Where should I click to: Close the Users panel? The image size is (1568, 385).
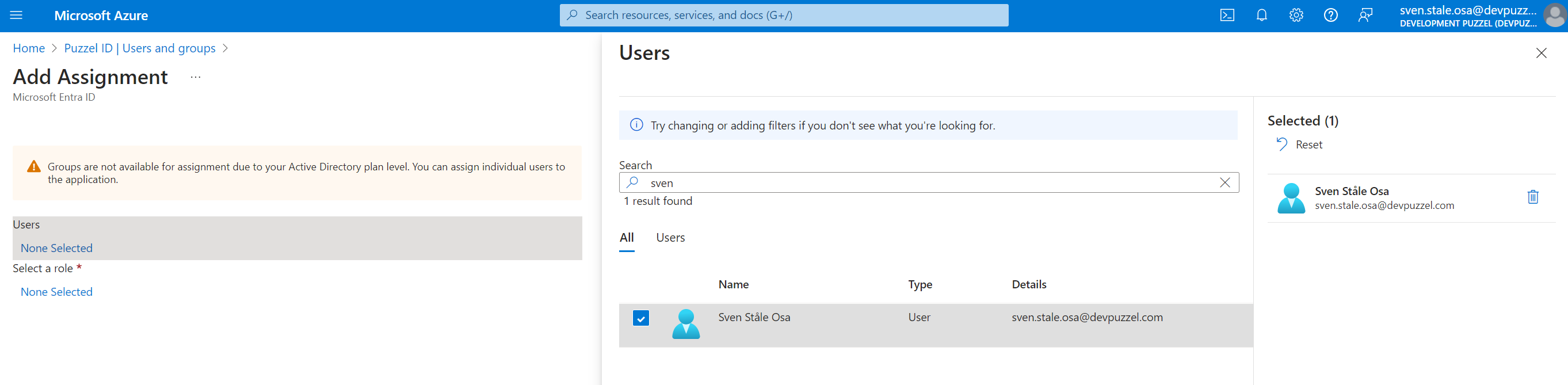pos(1540,53)
